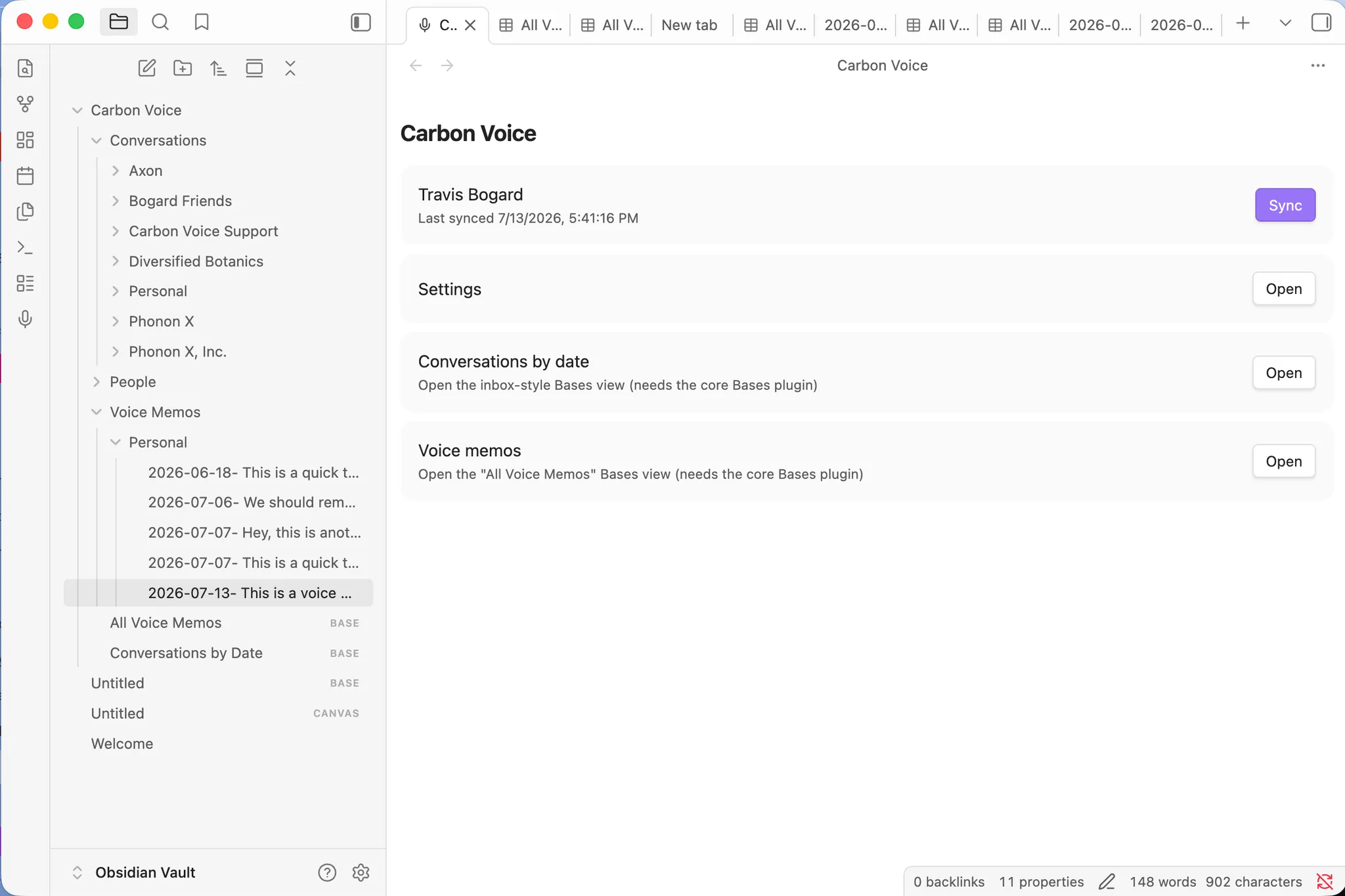Click '0 backlinks' in status bar

[x=948, y=882]
